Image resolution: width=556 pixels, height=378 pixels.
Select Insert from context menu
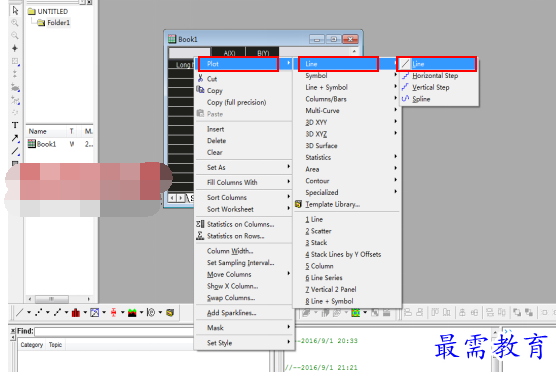point(244,129)
